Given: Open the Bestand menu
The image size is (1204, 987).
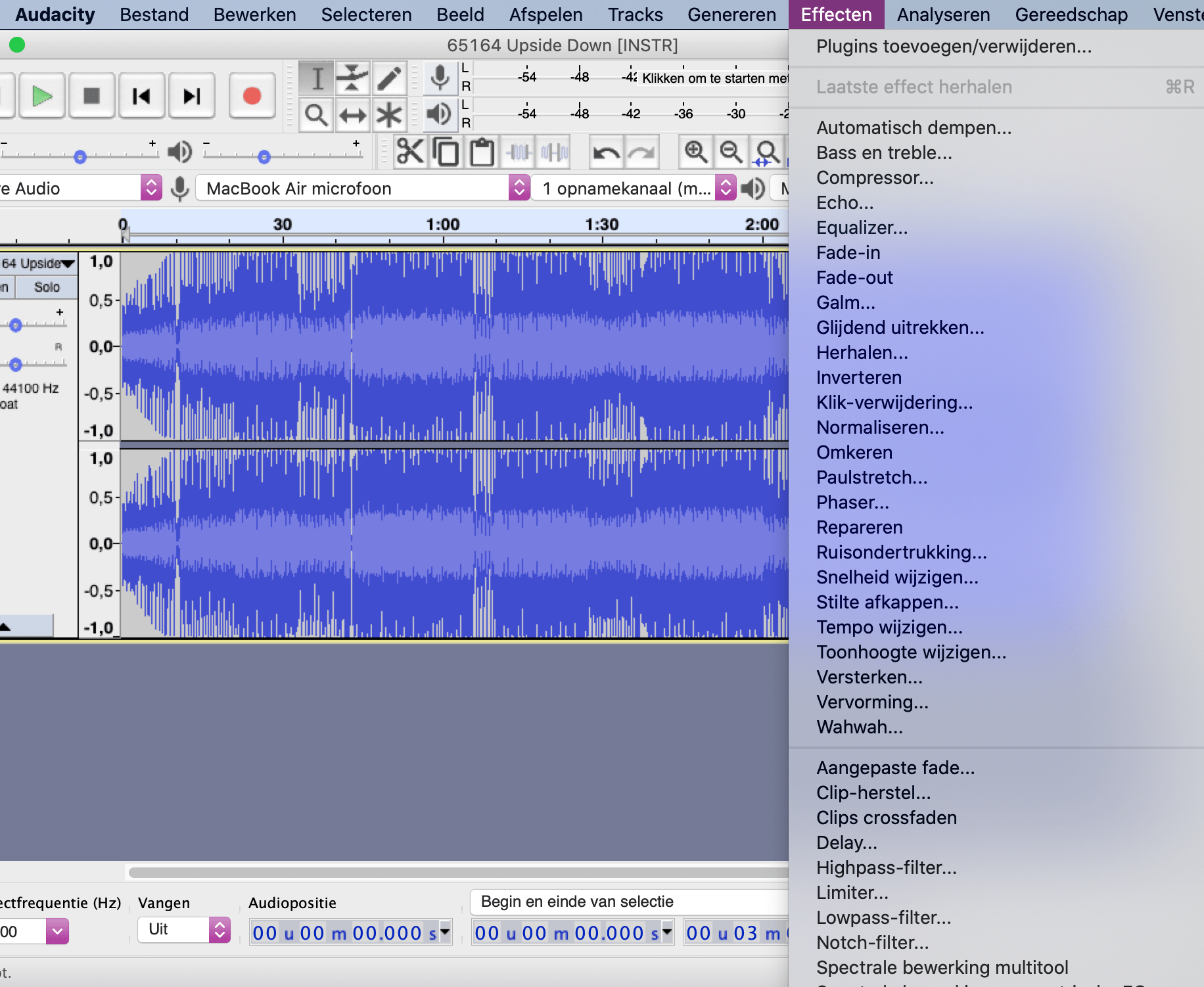Looking at the screenshot, I should [x=154, y=14].
